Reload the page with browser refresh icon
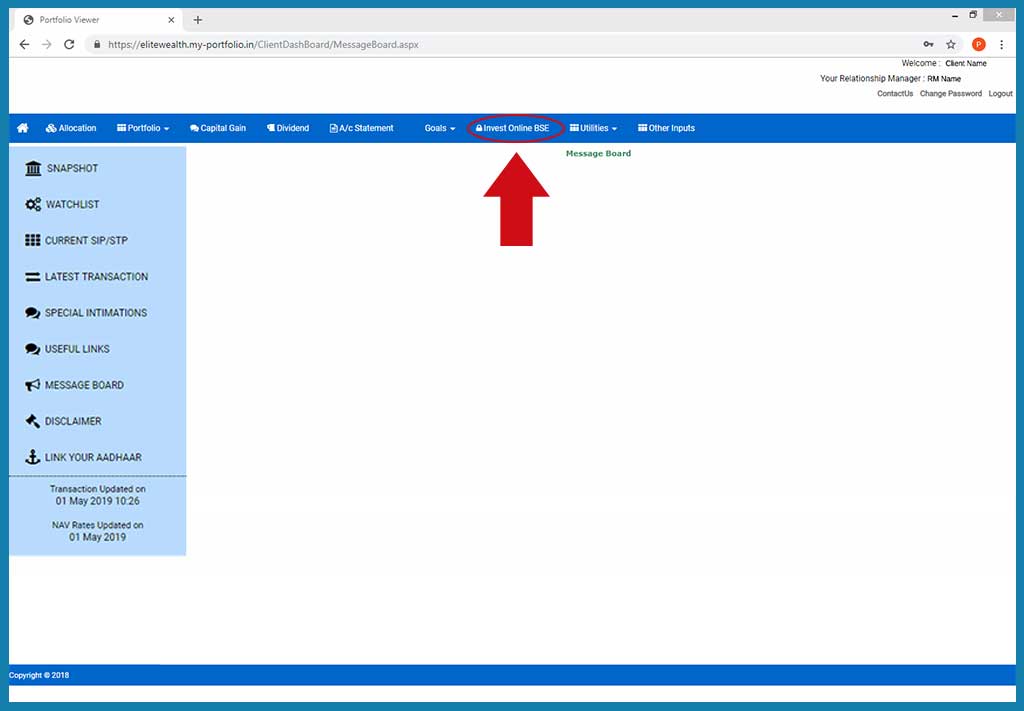Image resolution: width=1024 pixels, height=711 pixels. (x=69, y=44)
